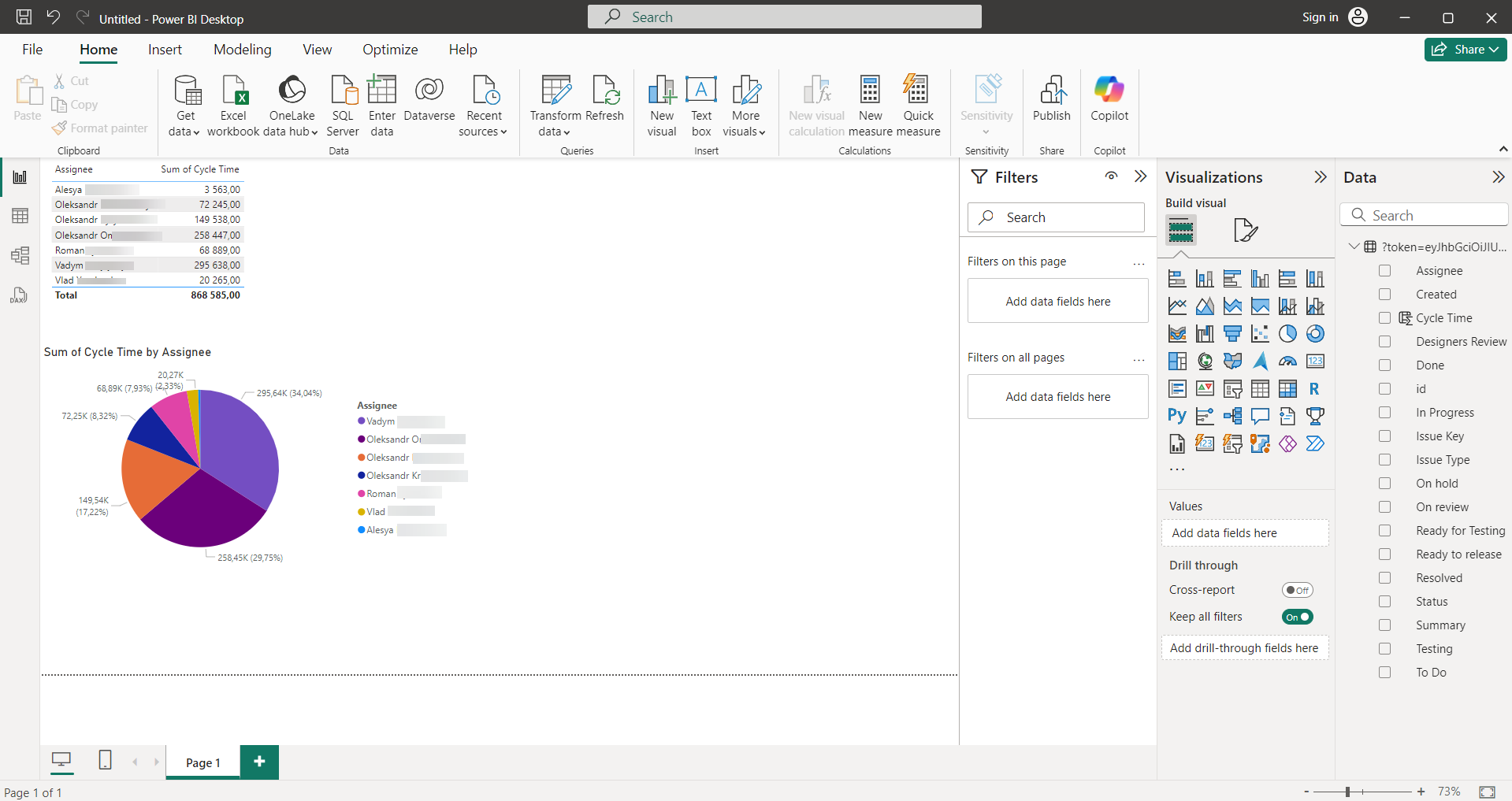Screen dimensions: 1512x801
Task: Insert a Text box from the ribbon
Action: click(700, 106)
